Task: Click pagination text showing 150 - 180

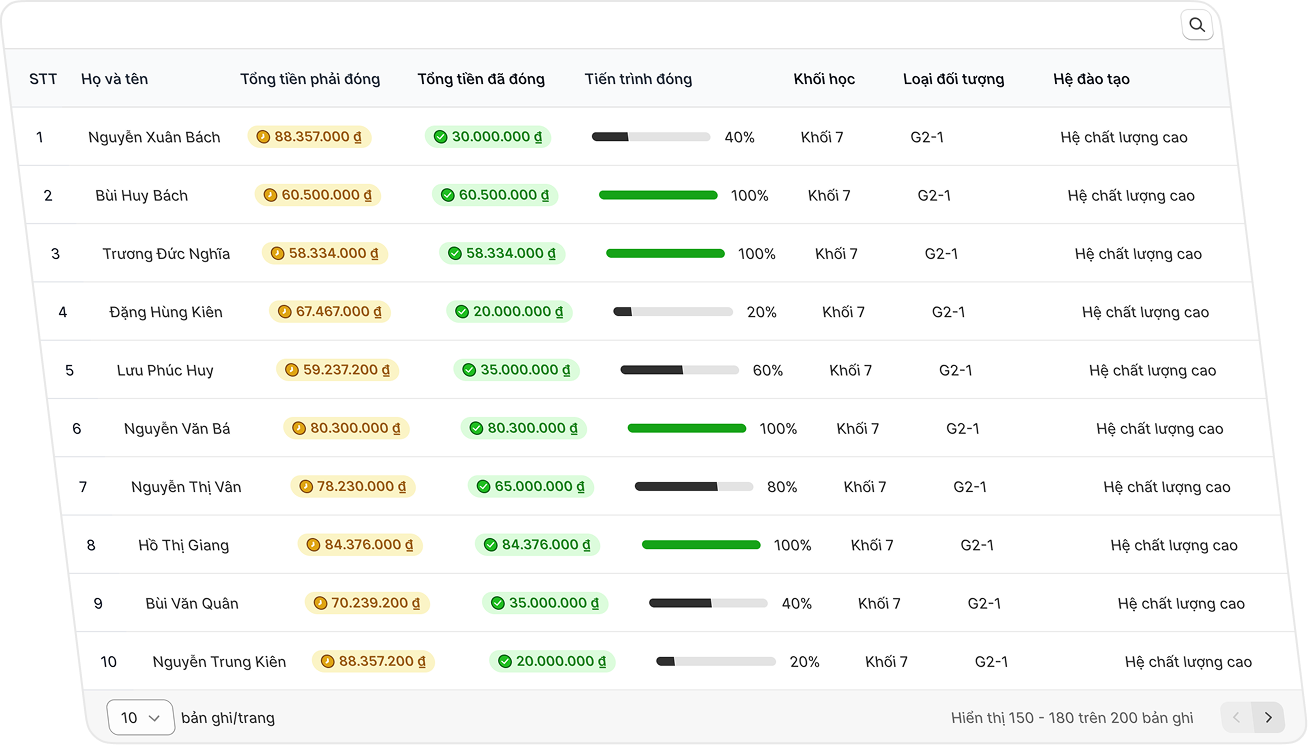Action: pos(1072,718)
